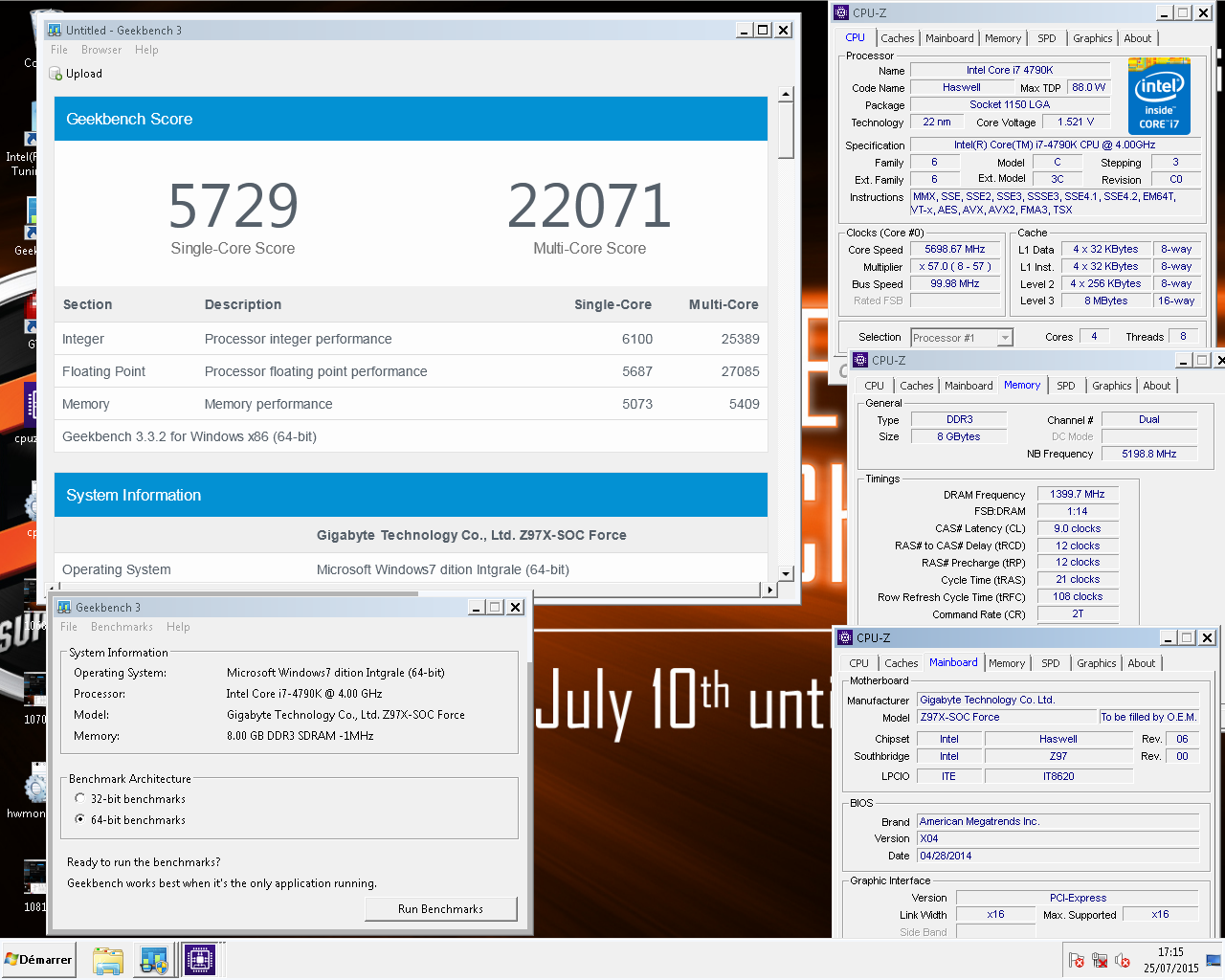This screenshot has width=1225, height=980.
Task: Click the DRAM Frequency value 1399.7 MHz
Action: [1078, 494]
